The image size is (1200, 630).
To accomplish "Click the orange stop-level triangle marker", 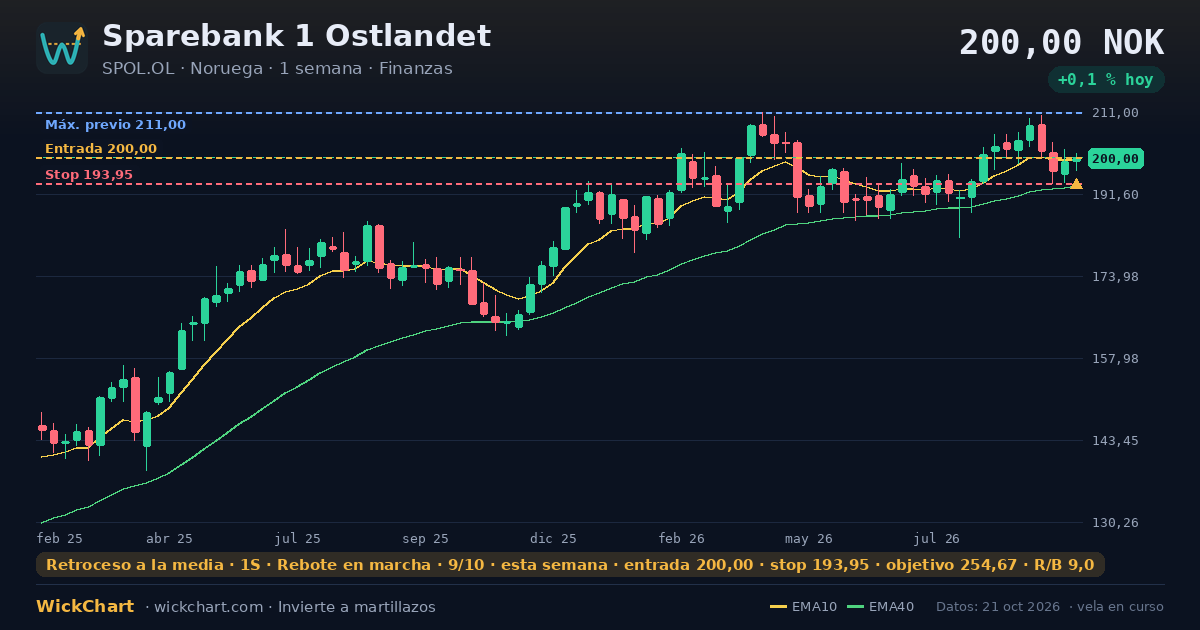I will (x=1076, y=184).
